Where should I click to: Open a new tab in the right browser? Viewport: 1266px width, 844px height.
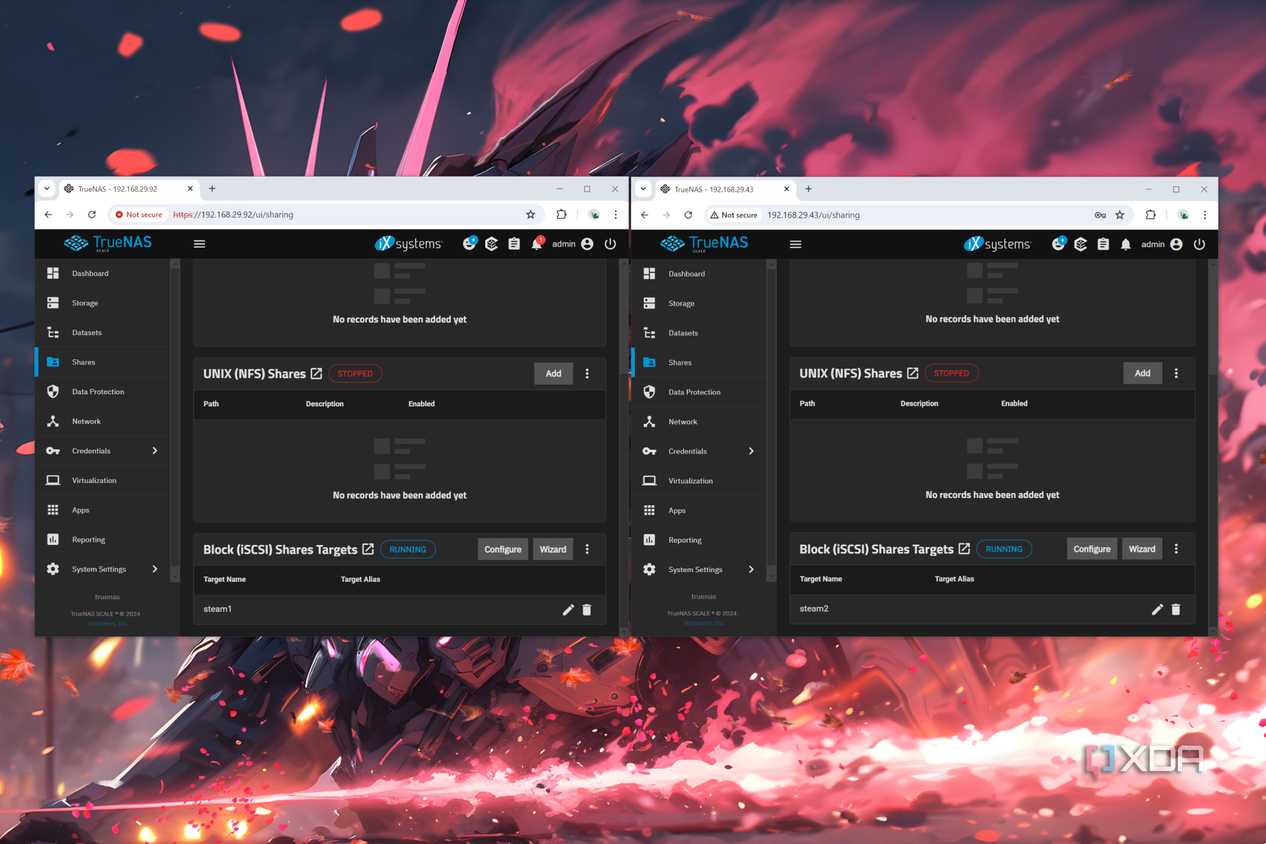[x=808, y=189]
